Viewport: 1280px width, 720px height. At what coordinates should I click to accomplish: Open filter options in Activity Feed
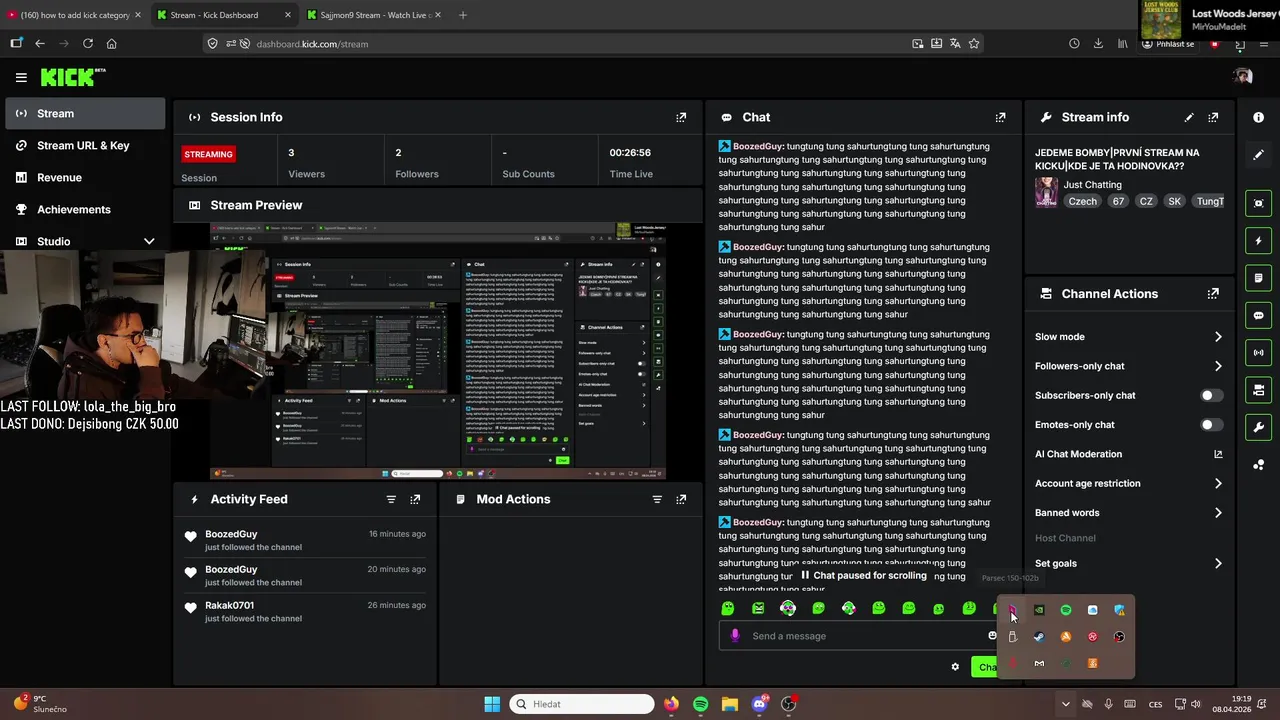pos(391,499)
